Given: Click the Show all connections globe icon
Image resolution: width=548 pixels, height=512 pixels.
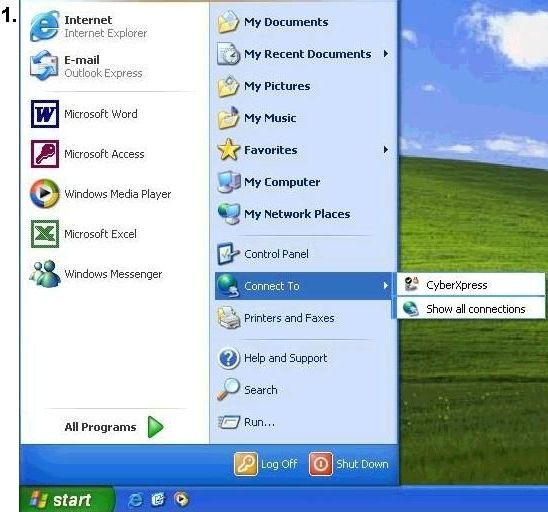Looking at the screenshot, I should tap(410, 309).
